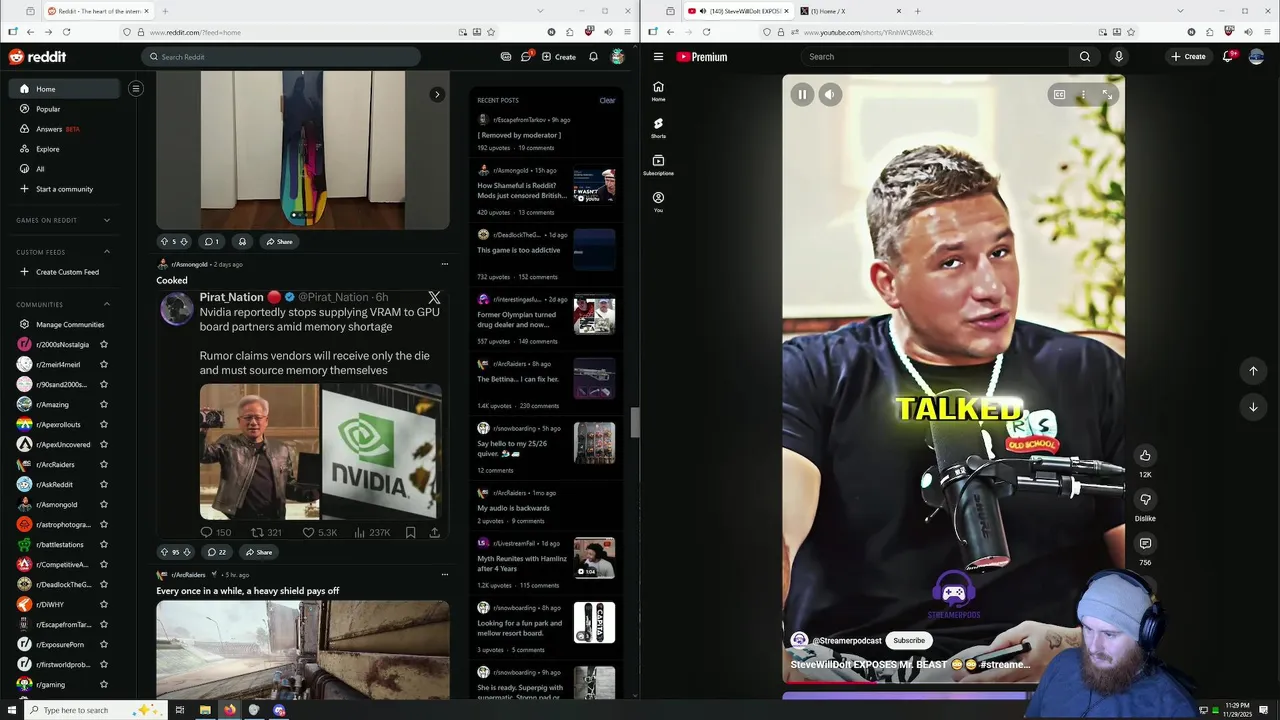Image resolution: width=1280 pixels, height=720 pixels.
Task: Click Start a community
Action: tap(64, 189)
